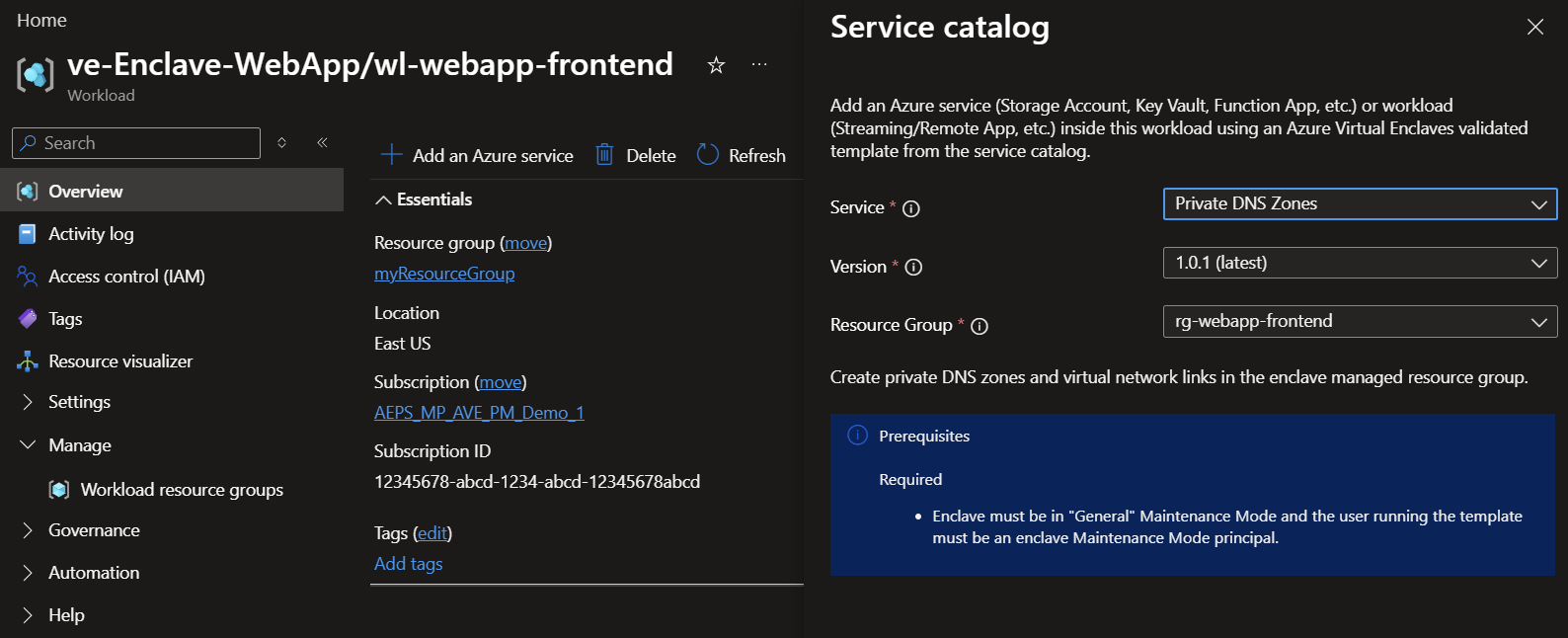Viewport: 1568px width, 638px height.
Task: Open AEPS_MP_AVE_PM_Demo_1 subscription link
Action: (x=479, y=413)
